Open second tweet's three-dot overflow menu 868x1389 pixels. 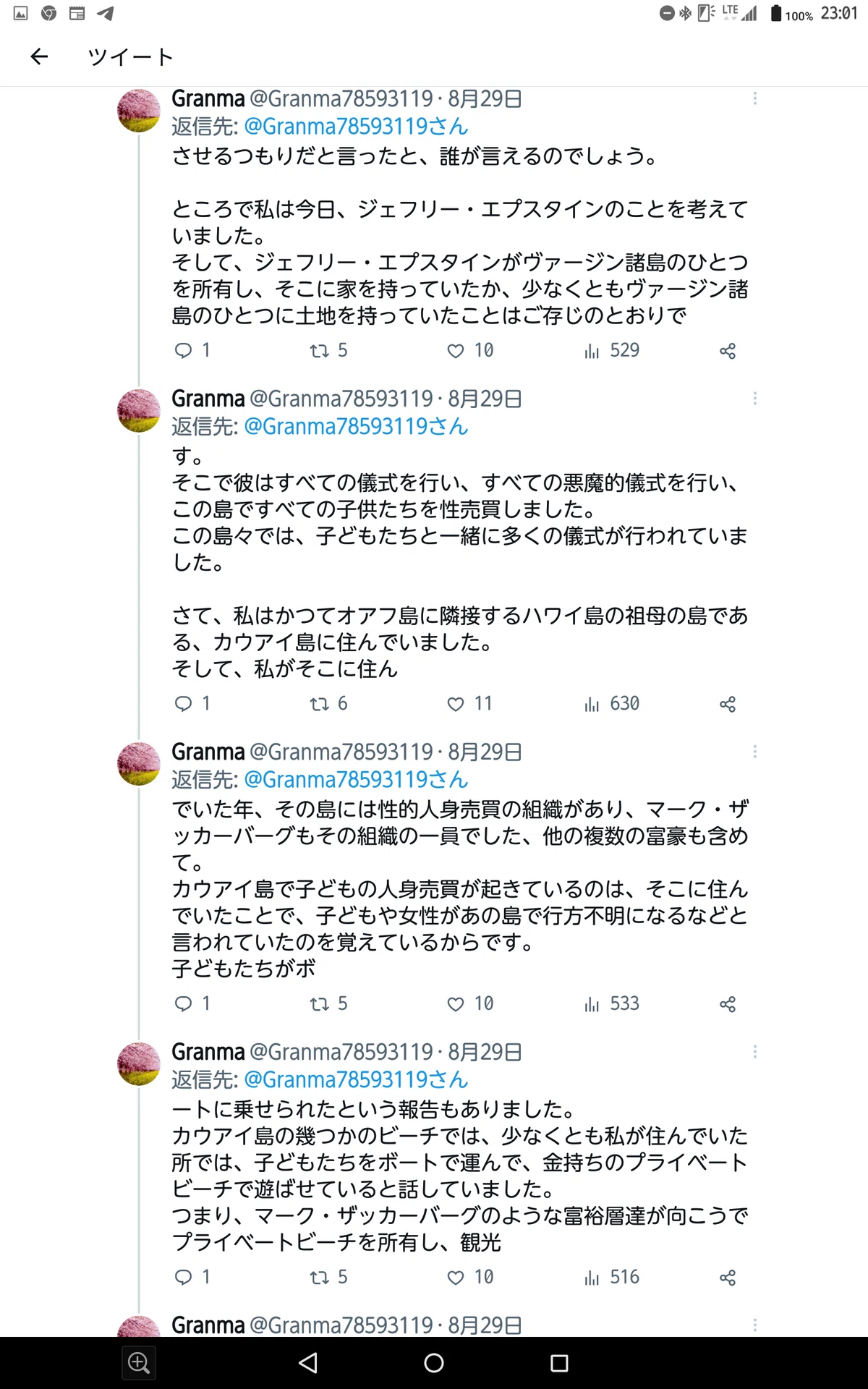(x=755, y=399)
